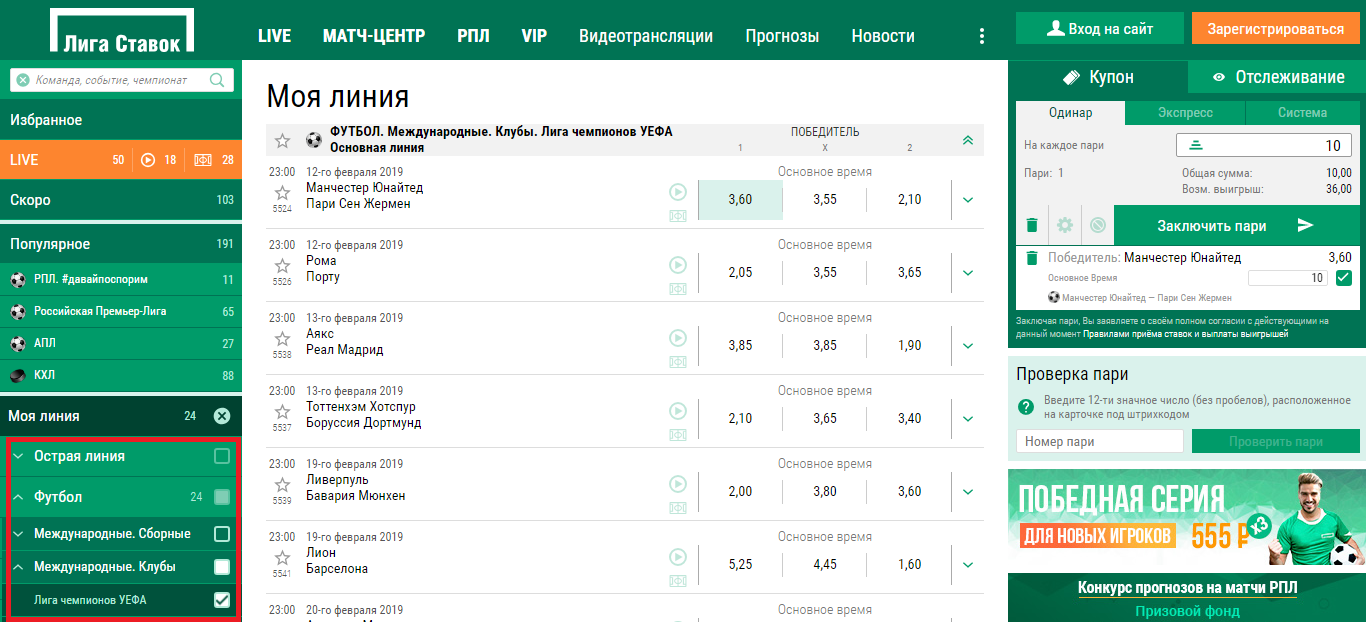
Task: Click the Зарегистрироваться button
Action: tap(1275, 29)
